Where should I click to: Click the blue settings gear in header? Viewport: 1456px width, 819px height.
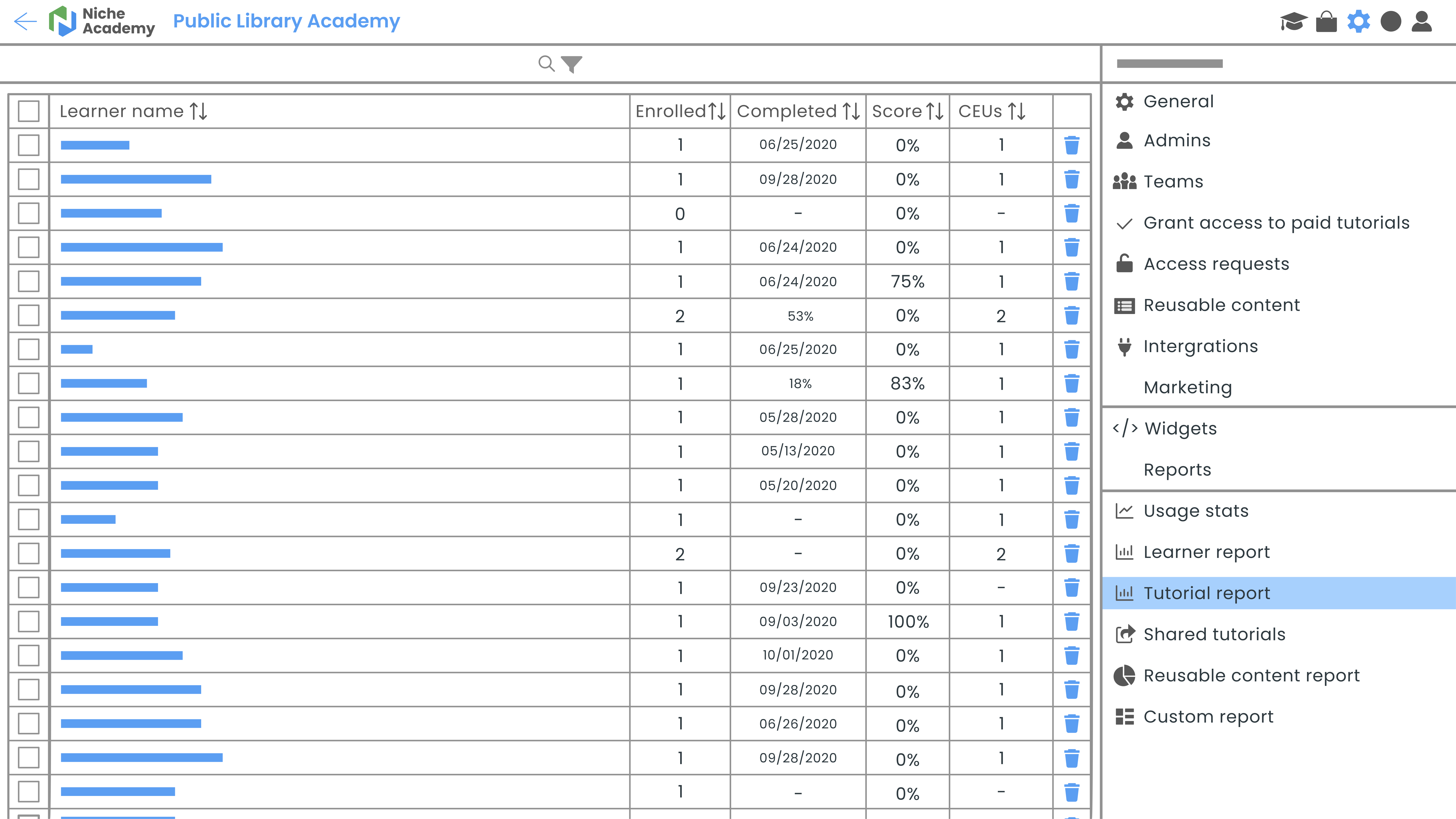click(1358, 22)
